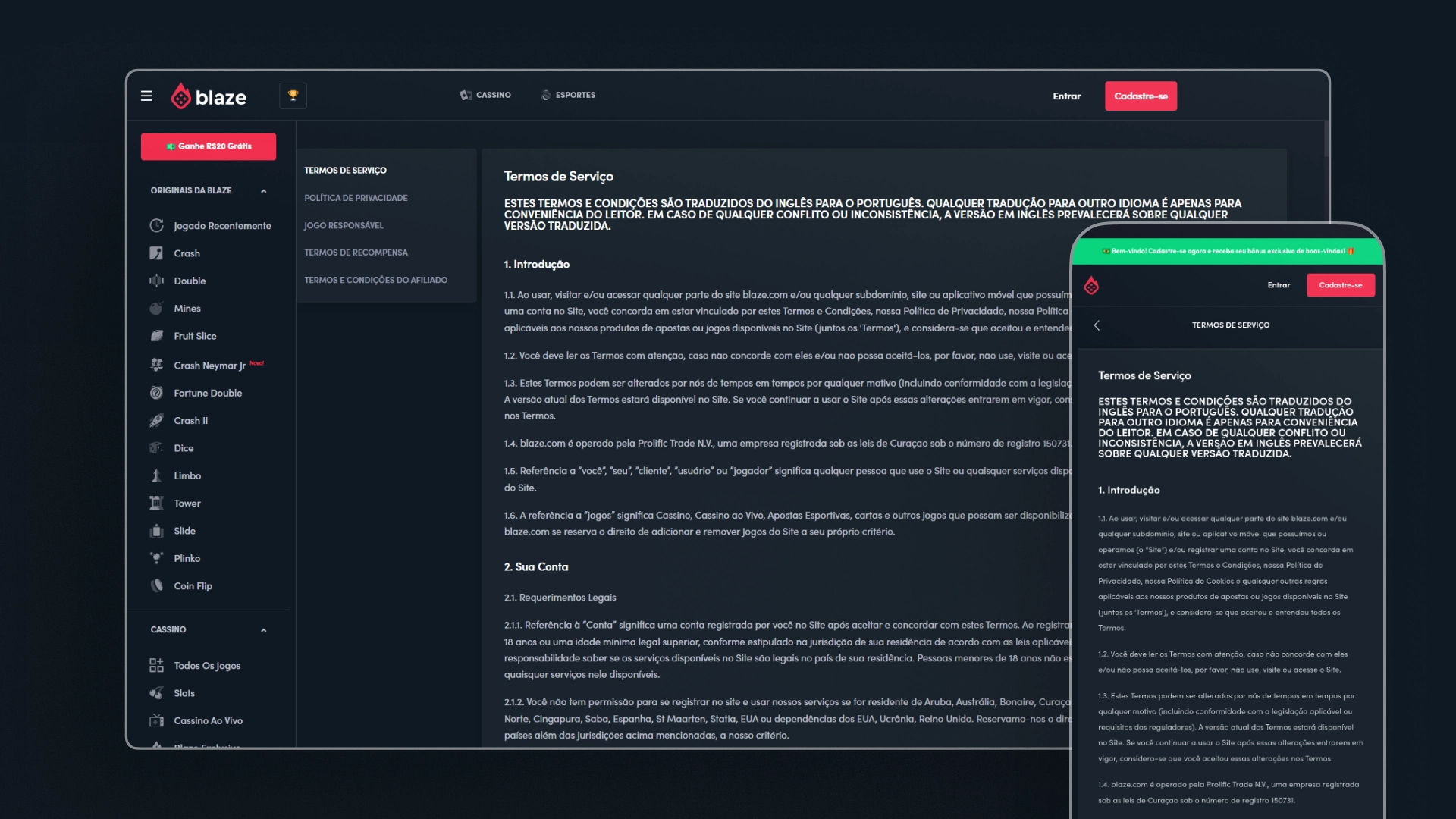Go back using mobile chevron arrow
Image resolution: width=1456 pixels, height=819 pixels.
[1097, 325]
